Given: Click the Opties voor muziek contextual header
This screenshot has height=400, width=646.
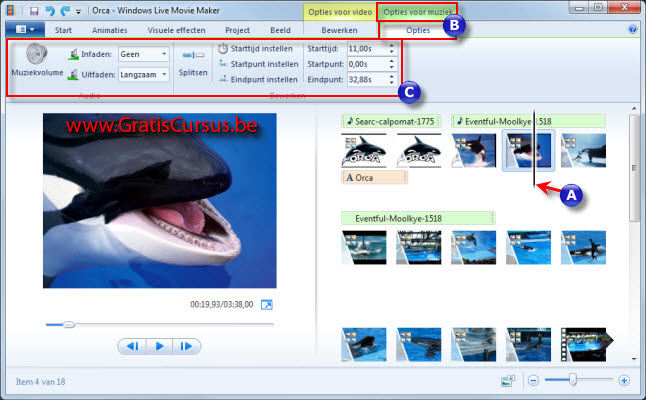Looking at the screenshot, I should (417, 12).
